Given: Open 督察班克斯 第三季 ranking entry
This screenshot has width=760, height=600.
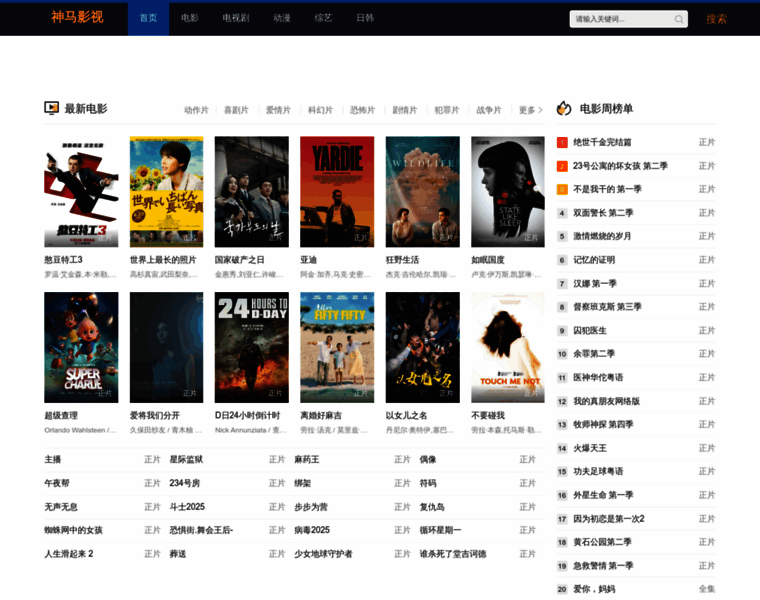Looking at the screenshot, I should click(x=607, y=307).
